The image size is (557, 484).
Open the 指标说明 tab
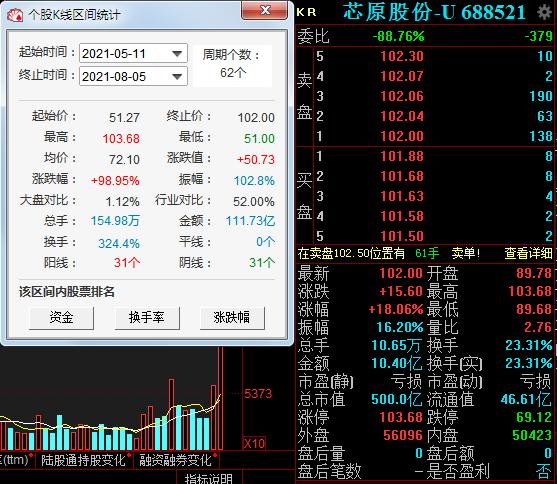pyautogui.click(x=209, y=478)
